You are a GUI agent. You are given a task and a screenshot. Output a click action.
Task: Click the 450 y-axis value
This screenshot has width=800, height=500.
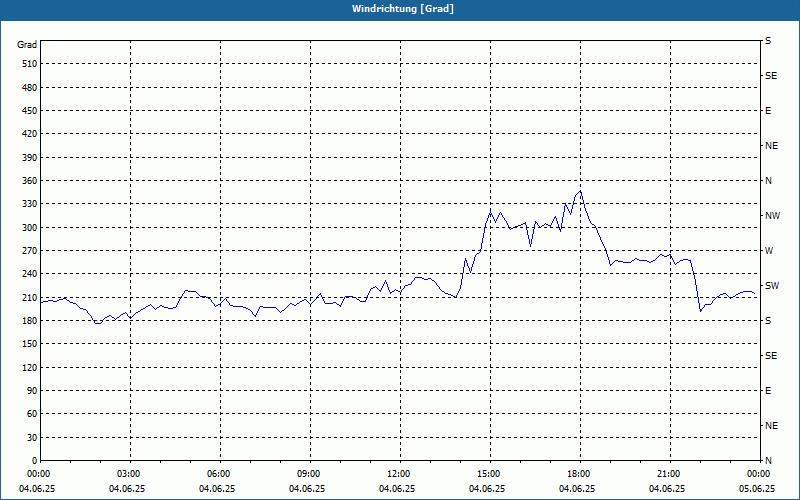click(30, 111)
